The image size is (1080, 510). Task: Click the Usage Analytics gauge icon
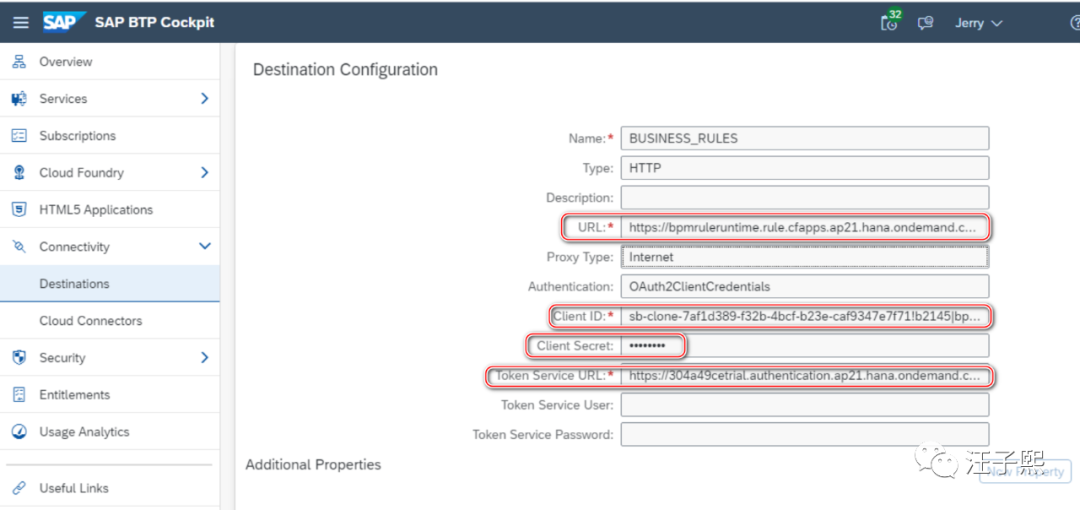(19, 432)
